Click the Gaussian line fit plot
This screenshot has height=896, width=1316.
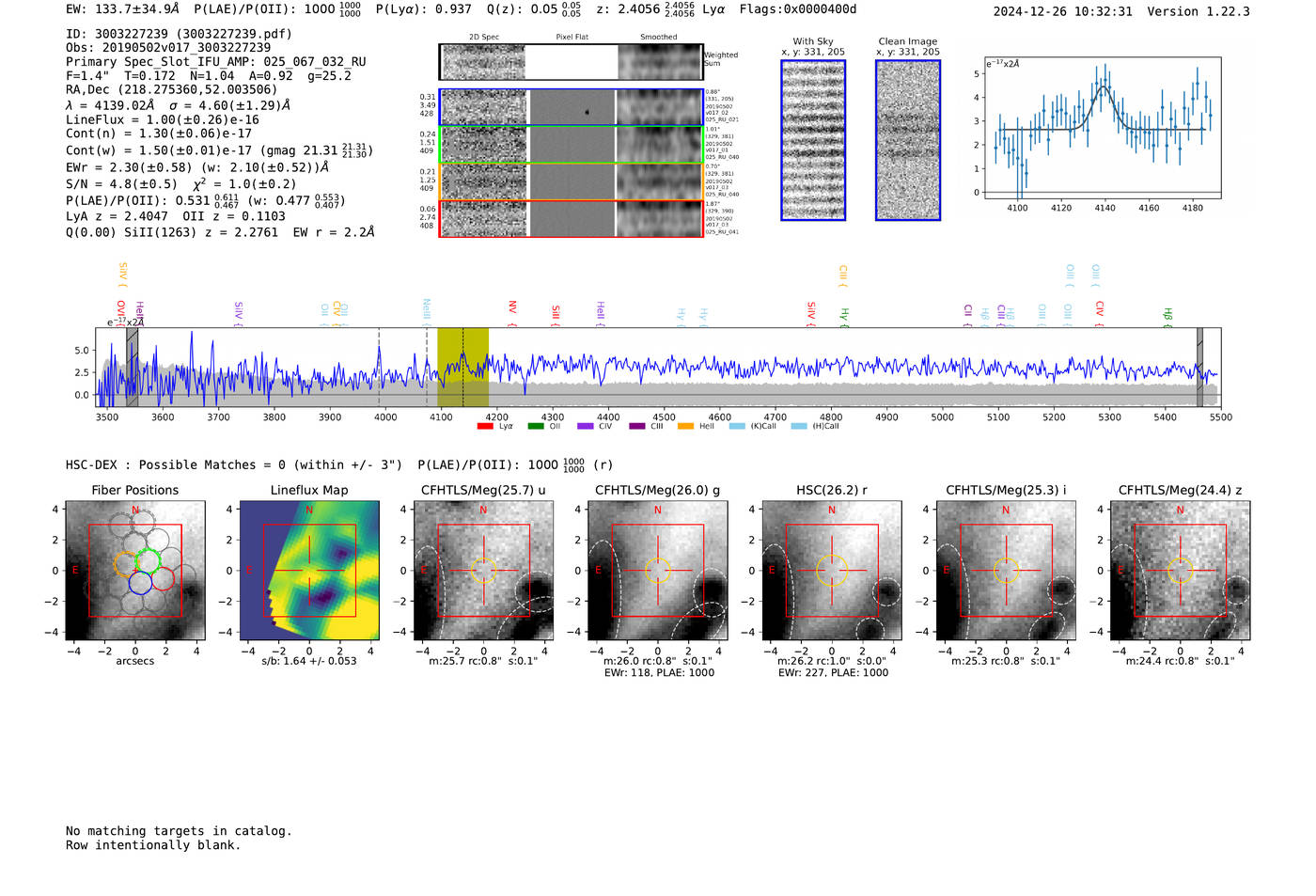point(1102,128)
